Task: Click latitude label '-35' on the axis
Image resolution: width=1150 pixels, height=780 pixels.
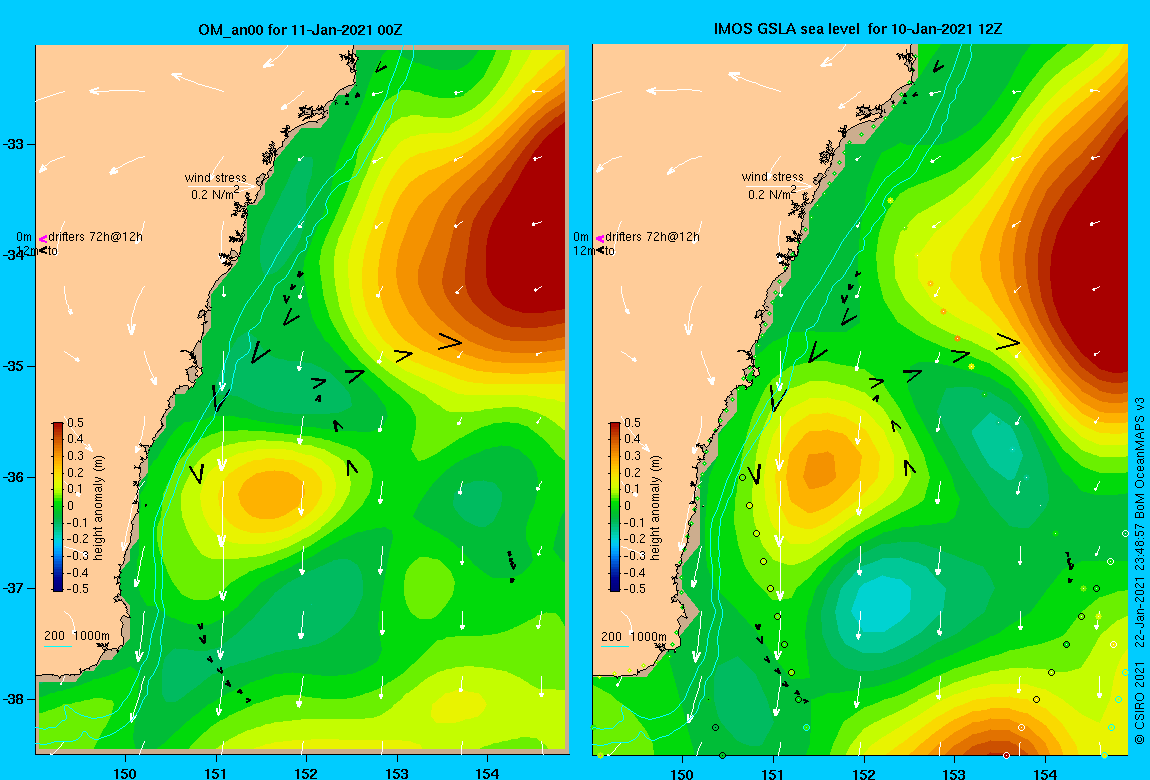Action: [14, 367]
